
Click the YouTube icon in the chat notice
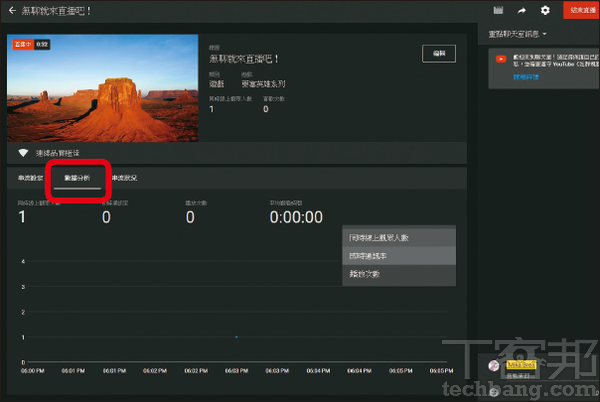(500, 60)
